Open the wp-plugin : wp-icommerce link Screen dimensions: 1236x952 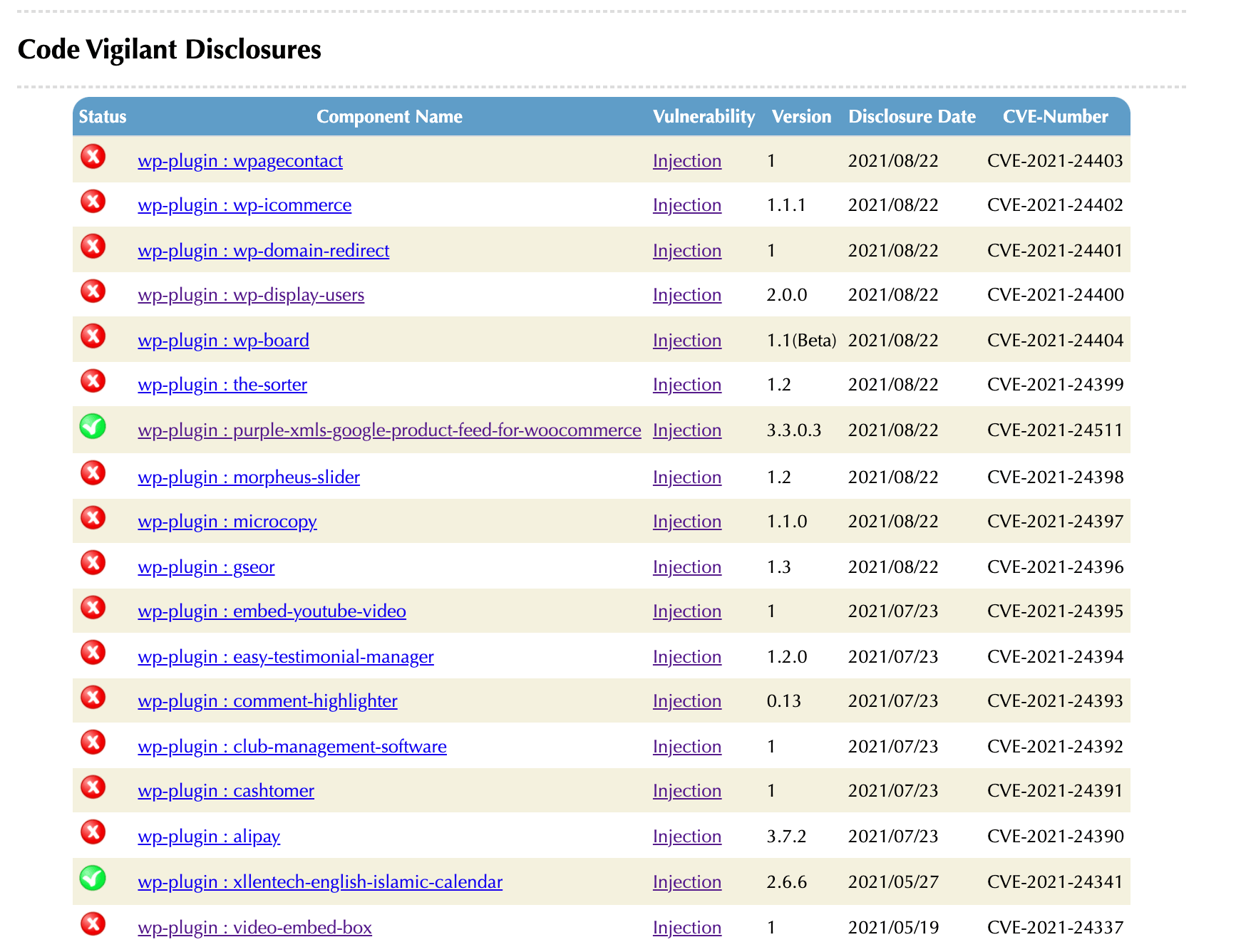244,205
